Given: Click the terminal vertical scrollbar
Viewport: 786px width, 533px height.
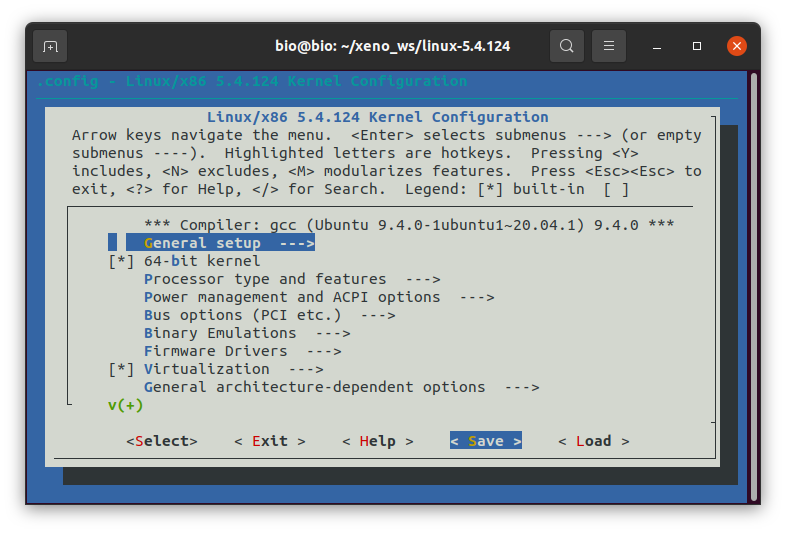Looking at the screenshot, I should [753, 287].
